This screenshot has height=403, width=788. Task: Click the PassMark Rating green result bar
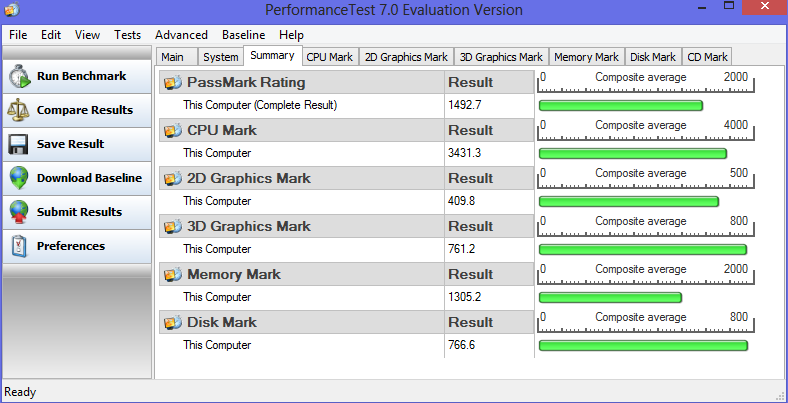(x=621, y=106)
